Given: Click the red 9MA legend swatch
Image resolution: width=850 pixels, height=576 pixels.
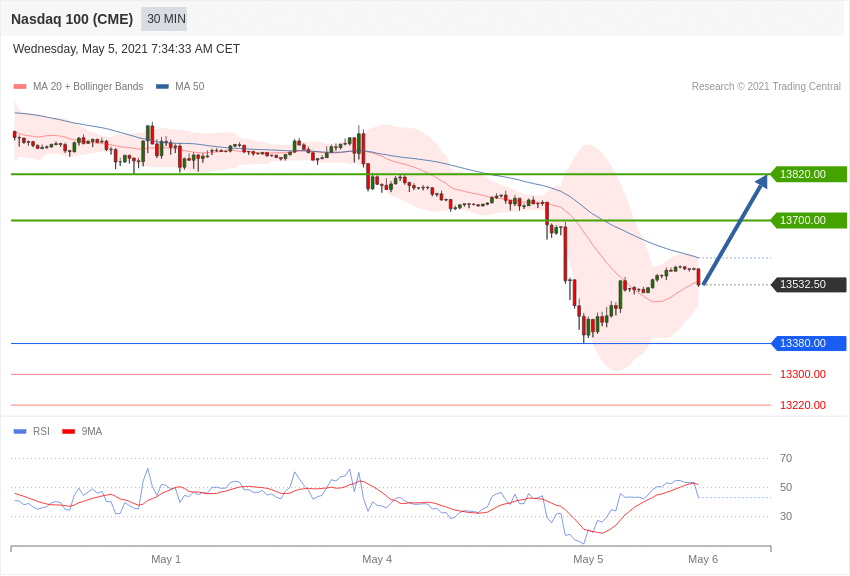Looking at the screenshot, I should (x=68, y=432).
